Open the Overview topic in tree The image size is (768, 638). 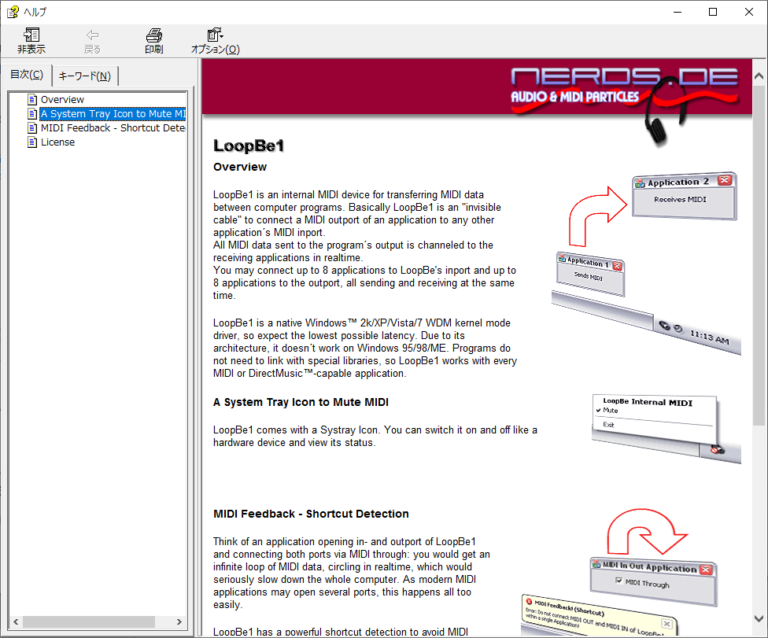[62, 100]
